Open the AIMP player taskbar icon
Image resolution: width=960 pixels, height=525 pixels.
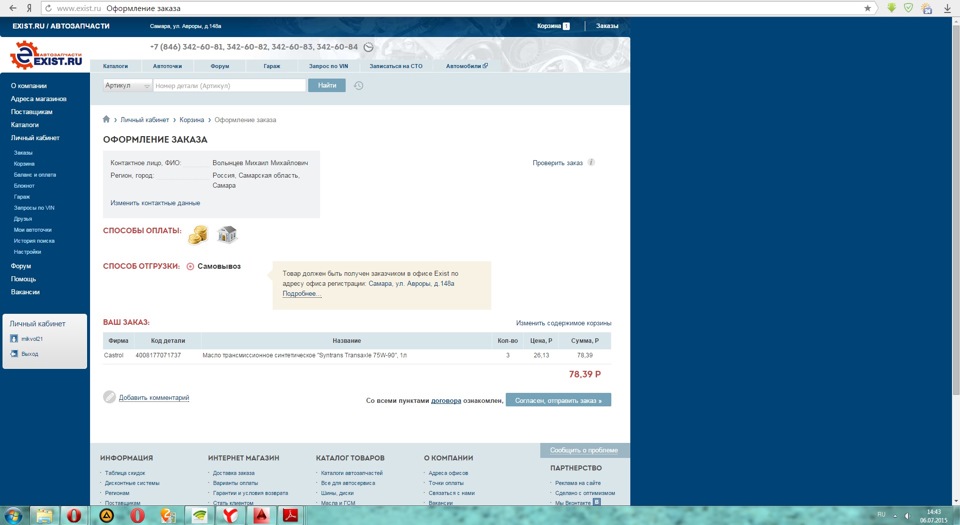pyautogui.click(x=107, y=516)
